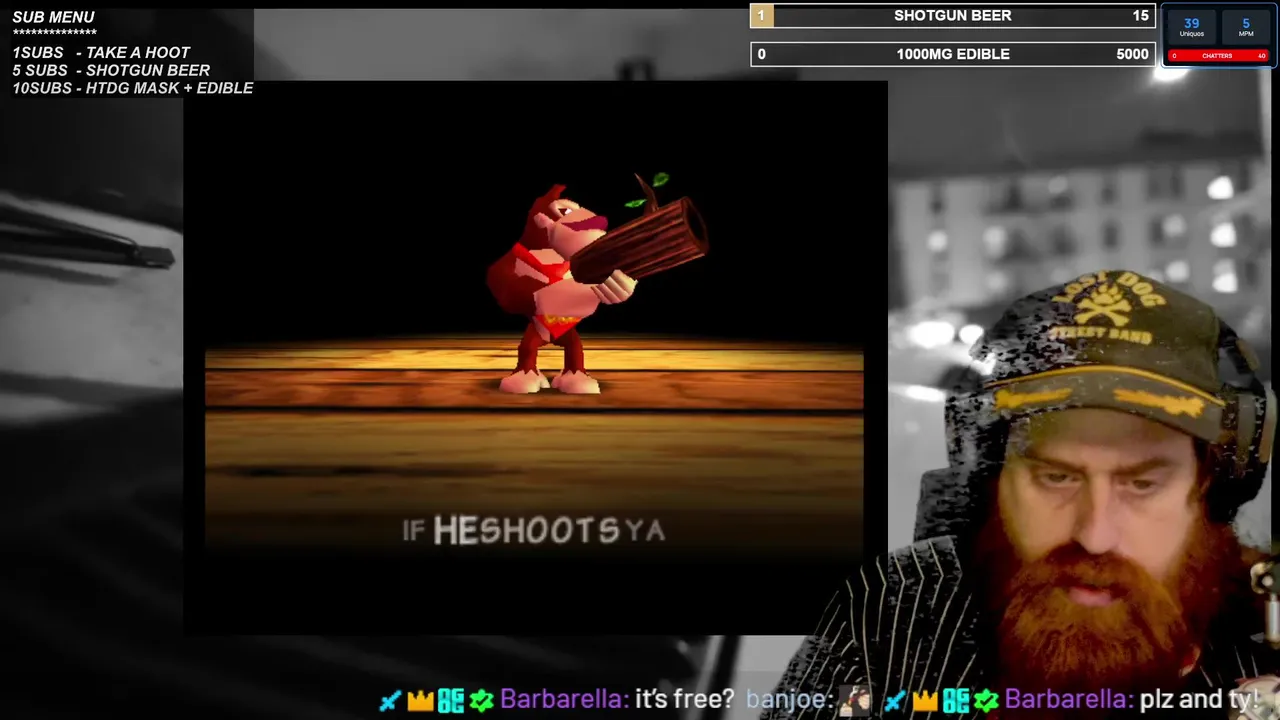Click the crown badge before "plz and ty!" message
This screenshot has width=1280, height=720.
pos(925,700)
